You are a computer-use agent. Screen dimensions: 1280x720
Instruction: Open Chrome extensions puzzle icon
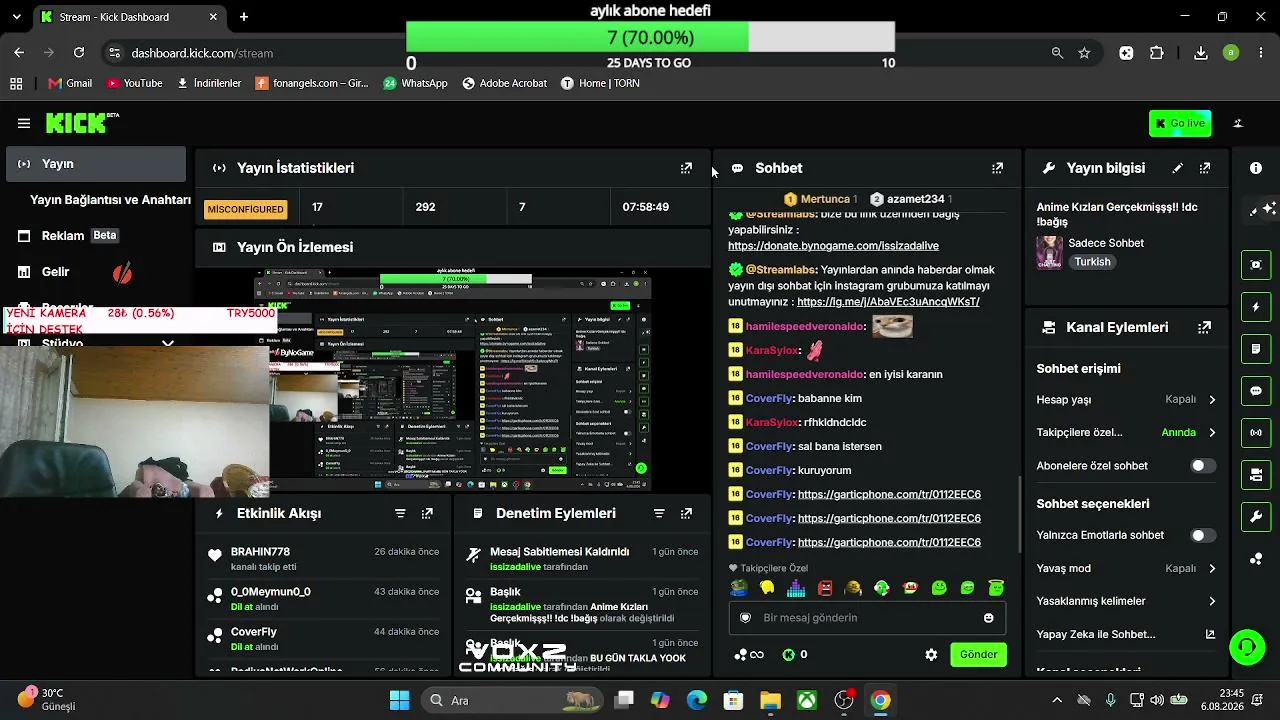coord(1157,53)
